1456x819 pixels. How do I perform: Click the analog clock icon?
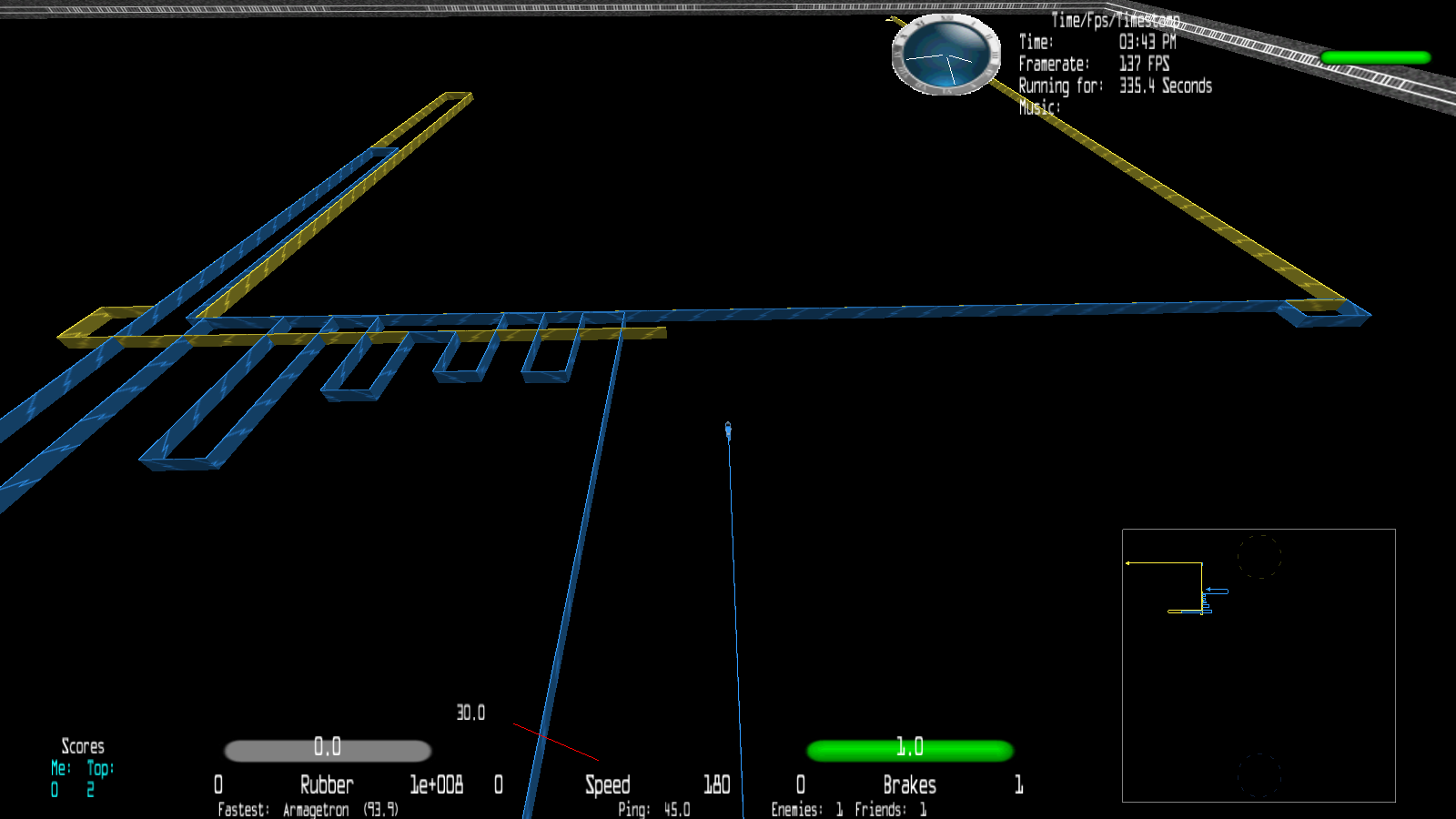(x=945, y=55)
